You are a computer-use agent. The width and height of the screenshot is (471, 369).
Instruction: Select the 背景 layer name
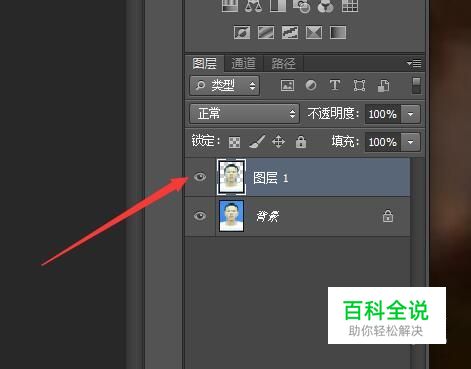pyautogui.click(x=268, y=217)
